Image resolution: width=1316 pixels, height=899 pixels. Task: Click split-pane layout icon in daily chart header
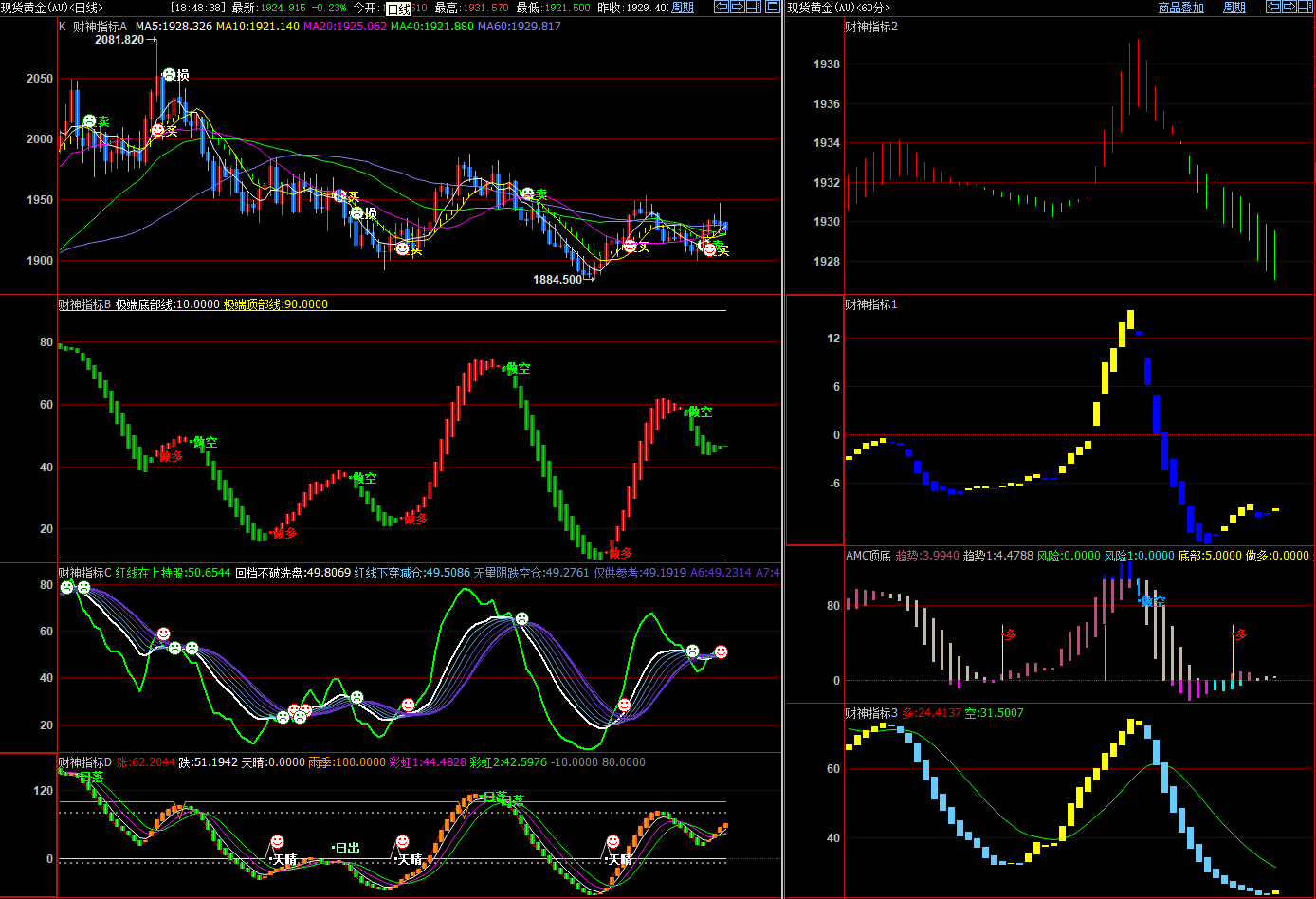click(753, 8)
